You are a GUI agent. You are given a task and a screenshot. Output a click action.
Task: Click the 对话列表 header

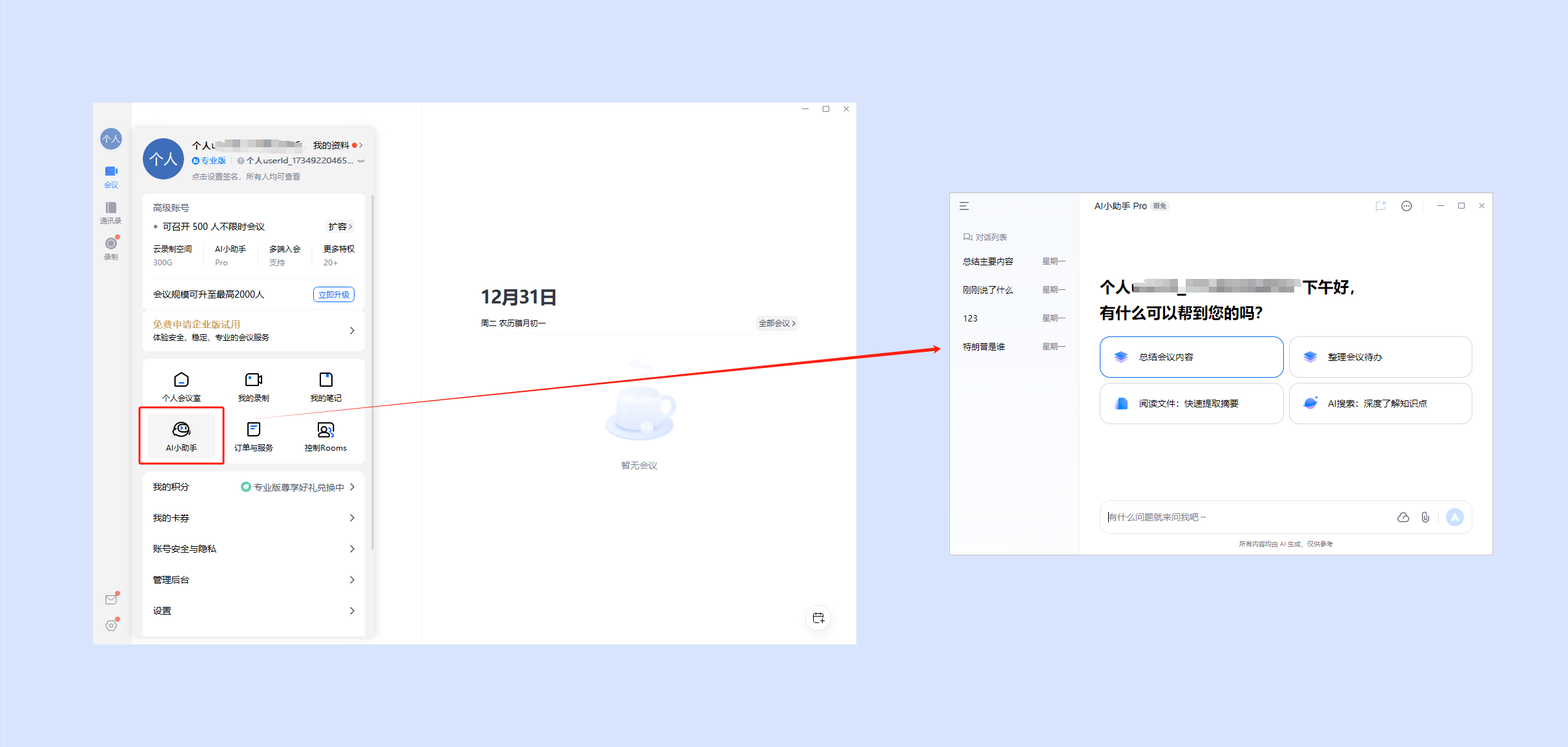(x=985, y=238)
